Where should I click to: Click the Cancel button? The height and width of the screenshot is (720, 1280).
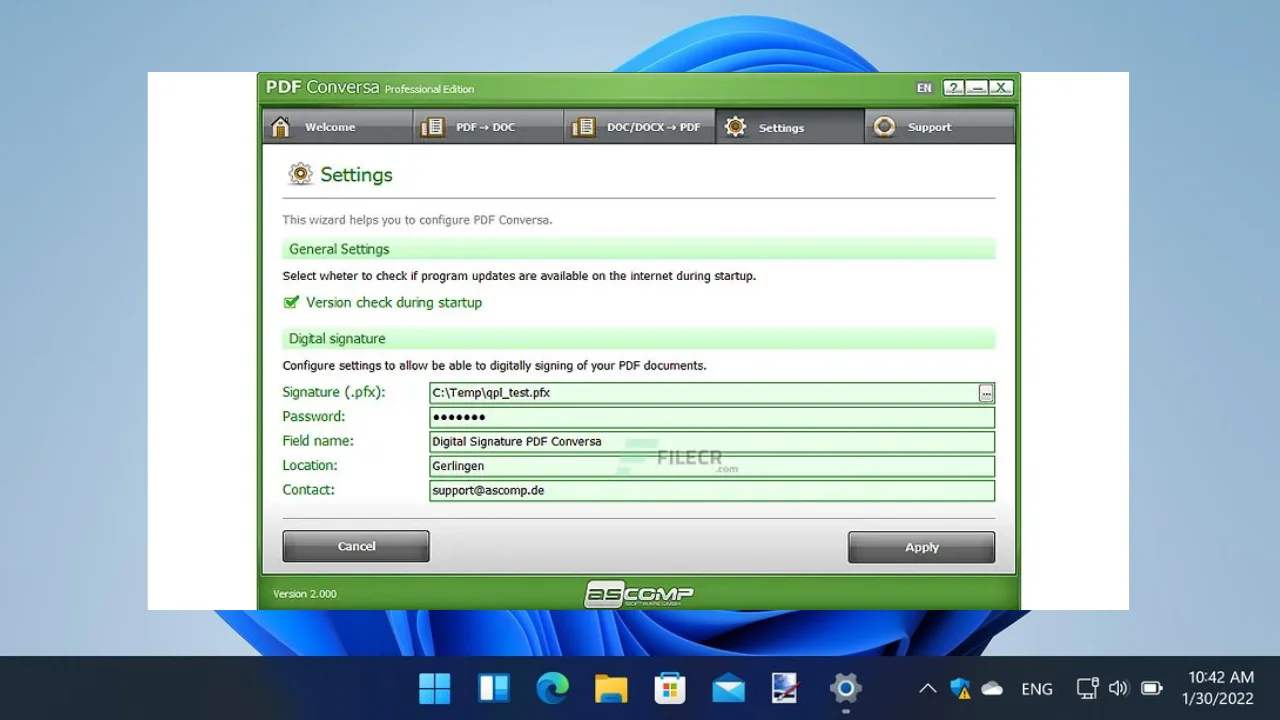click(356, 546)
